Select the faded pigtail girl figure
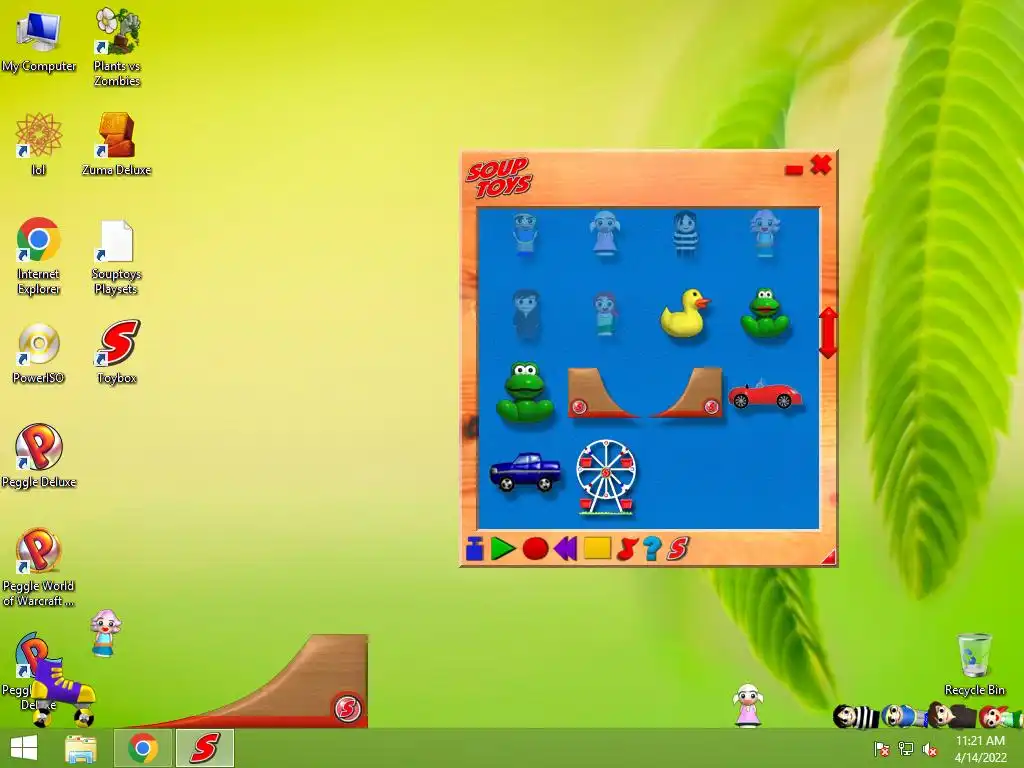Viewport: 1024px width, 768px height. 605,232
